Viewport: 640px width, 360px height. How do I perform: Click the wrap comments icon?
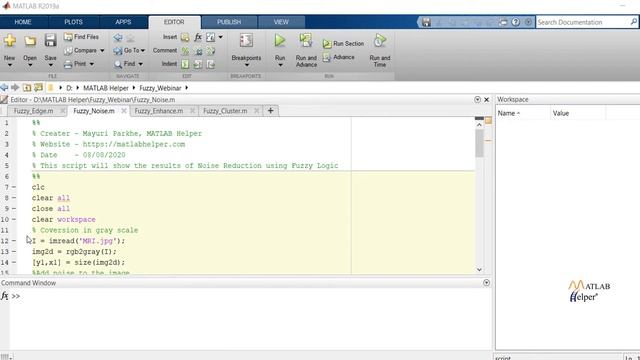point(211,51)
